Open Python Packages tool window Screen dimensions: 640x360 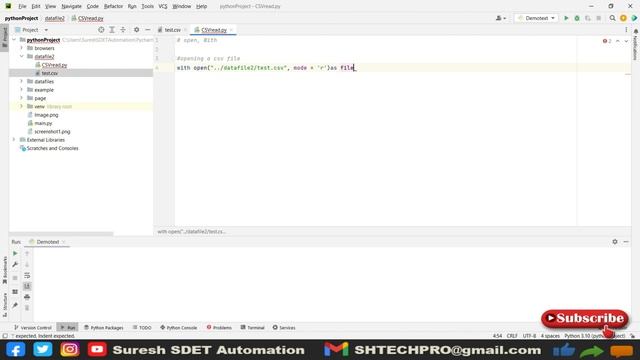click(x=103, y=327)
